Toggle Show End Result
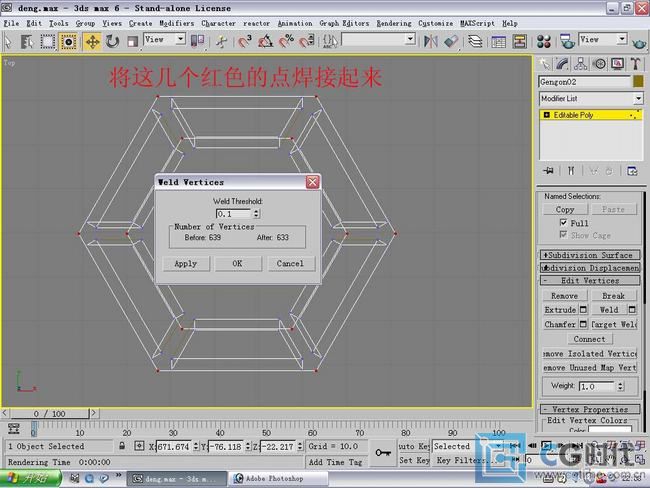The height and width of the screenshot is (488, 650). (x=571, y=171)
